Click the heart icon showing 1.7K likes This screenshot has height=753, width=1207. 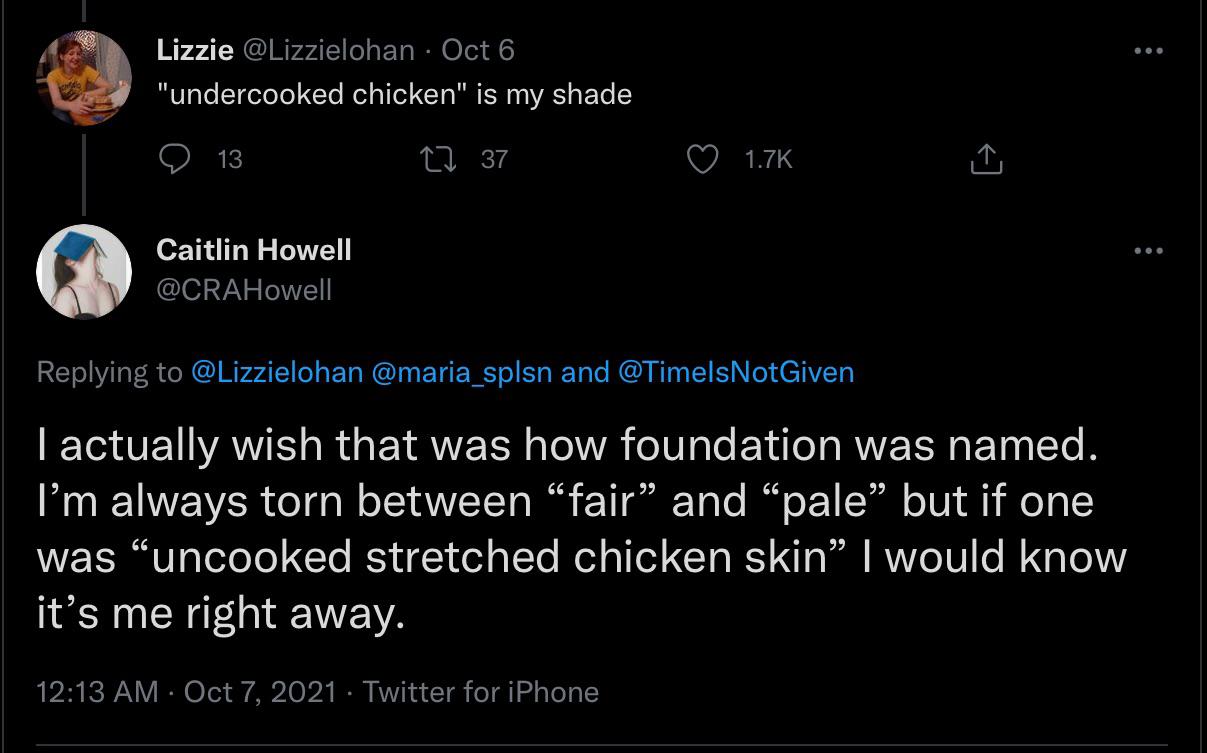tap(703, 158)
